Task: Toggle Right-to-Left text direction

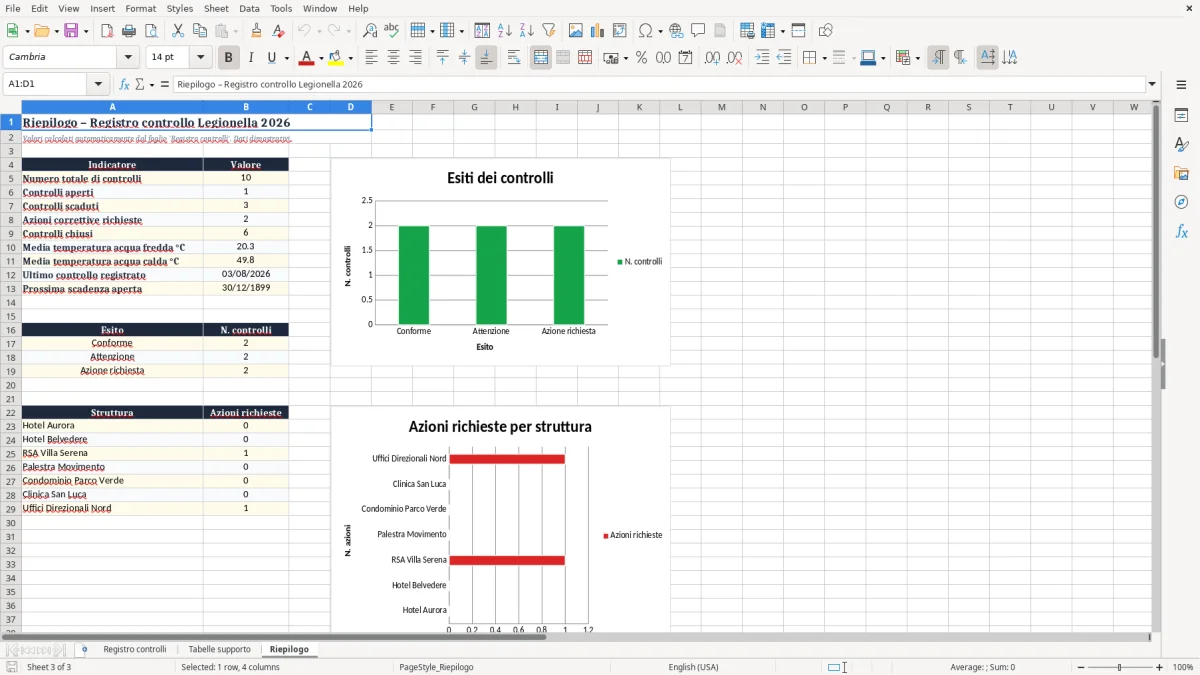Action: (960, 58)
